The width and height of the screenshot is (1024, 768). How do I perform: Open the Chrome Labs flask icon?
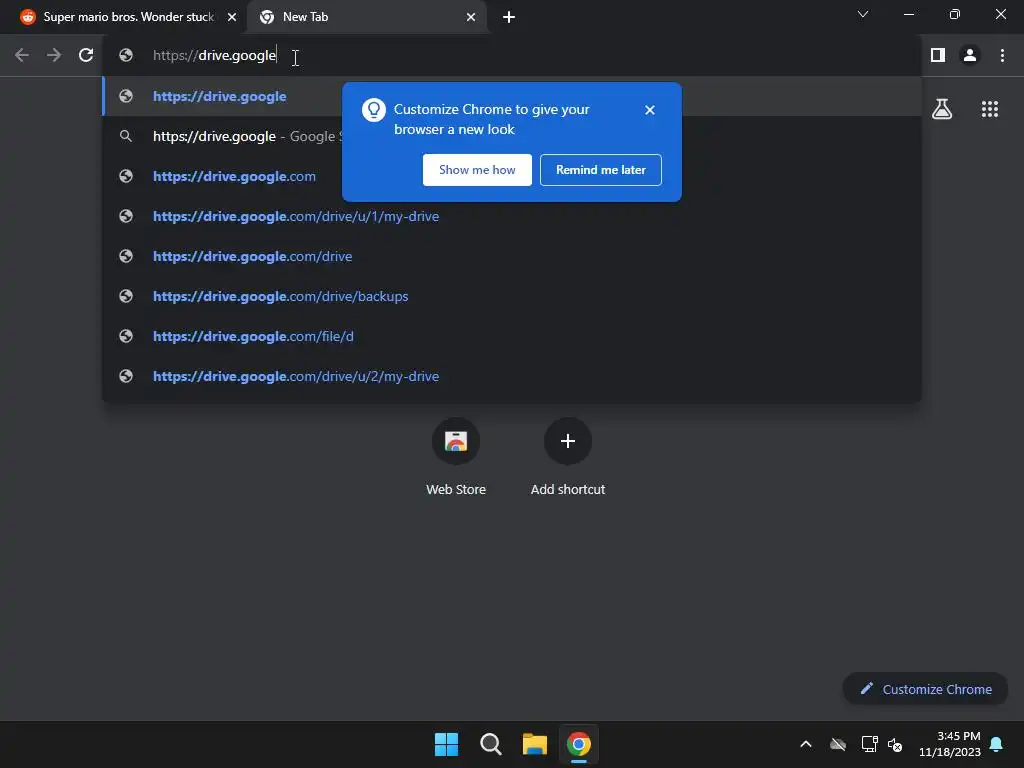tap(942, 109)
